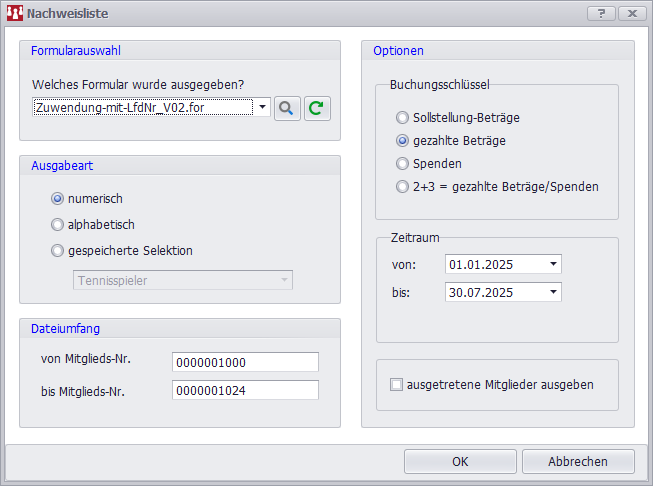Image resolution: width=653 pixels, height=486 pixels.
Task: Click the von Mitglieds-Nr. input field
Action: click(x=245, y=362)
